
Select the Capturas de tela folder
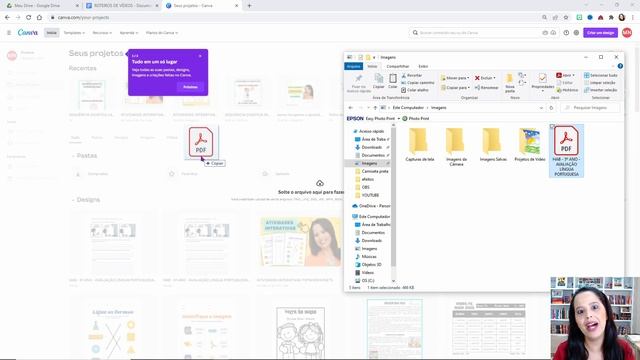pyautogui.click(x=419, y=145)
